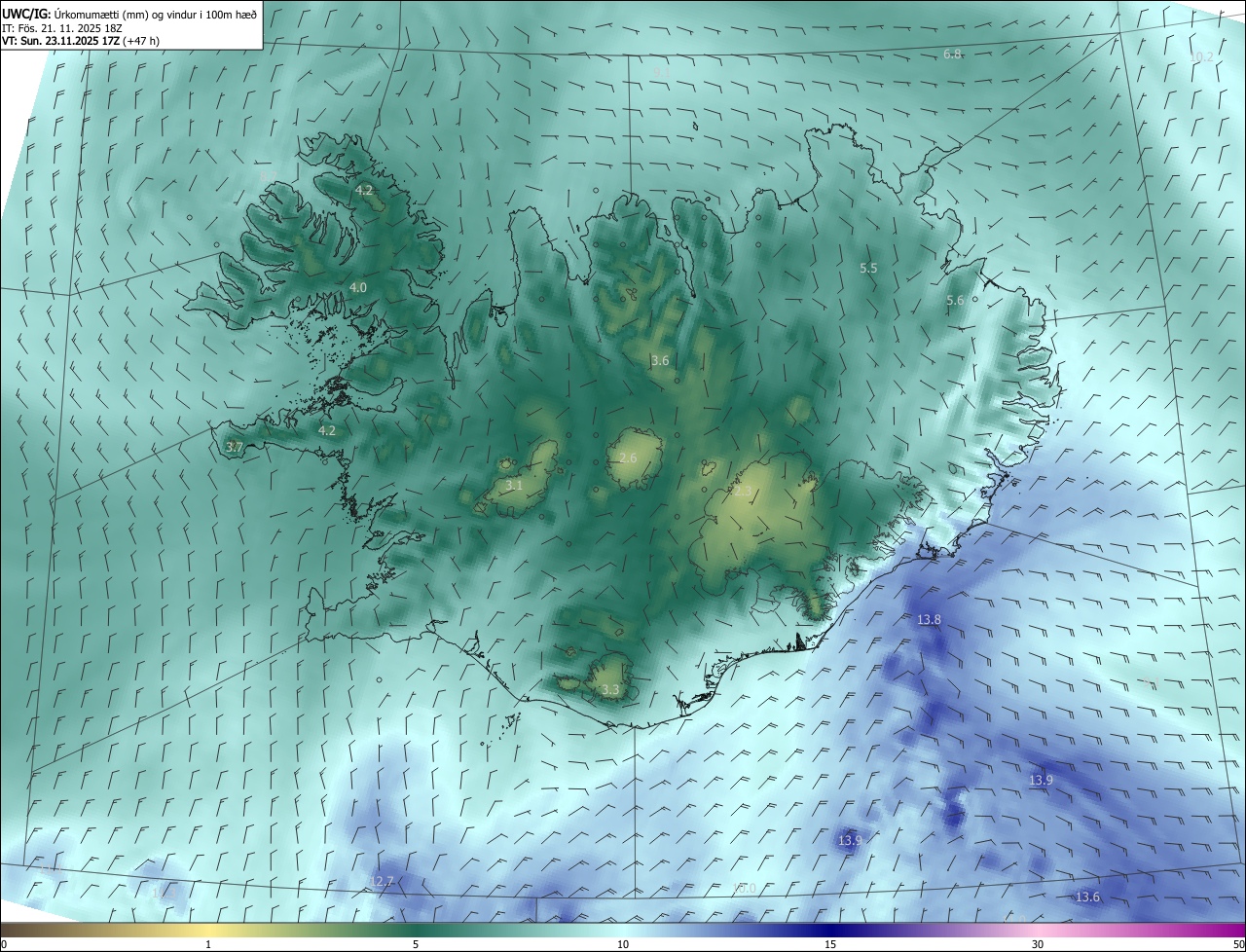Viewport: 1246px width, 952px height.
Task: Click the 13.6 value label
Action: tap(1087, 897)
